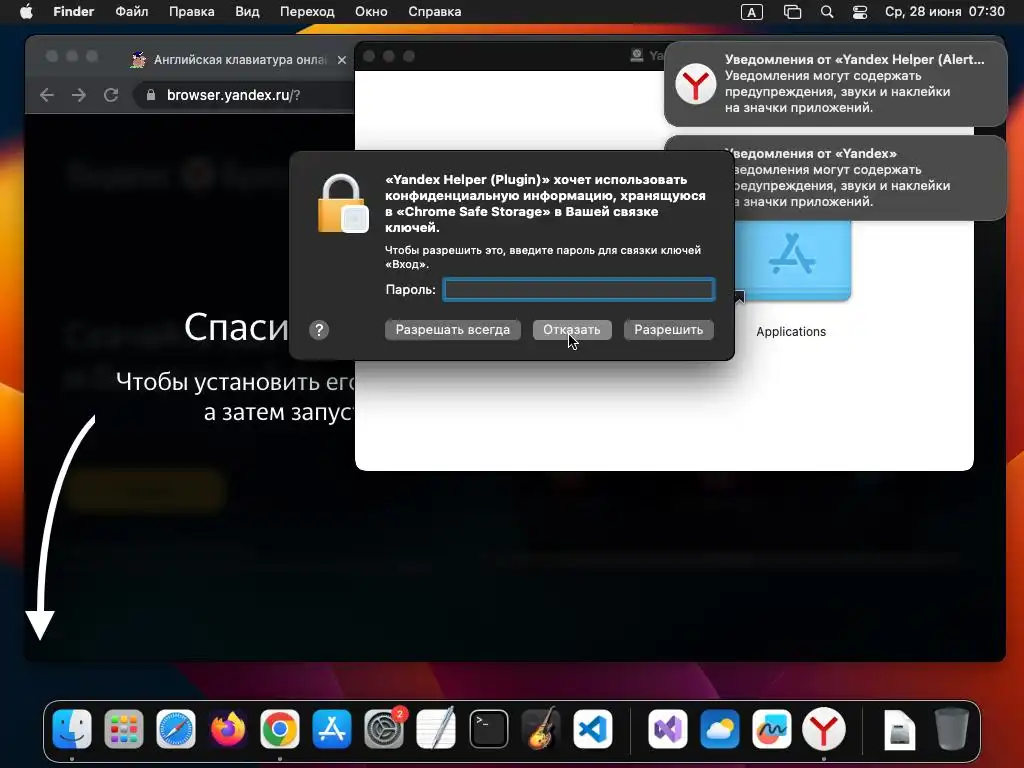This screenshot has width=1024, height=768.
Task: Focus the Пароль input field
Action: pyautogui.click(x=579, y=289)
